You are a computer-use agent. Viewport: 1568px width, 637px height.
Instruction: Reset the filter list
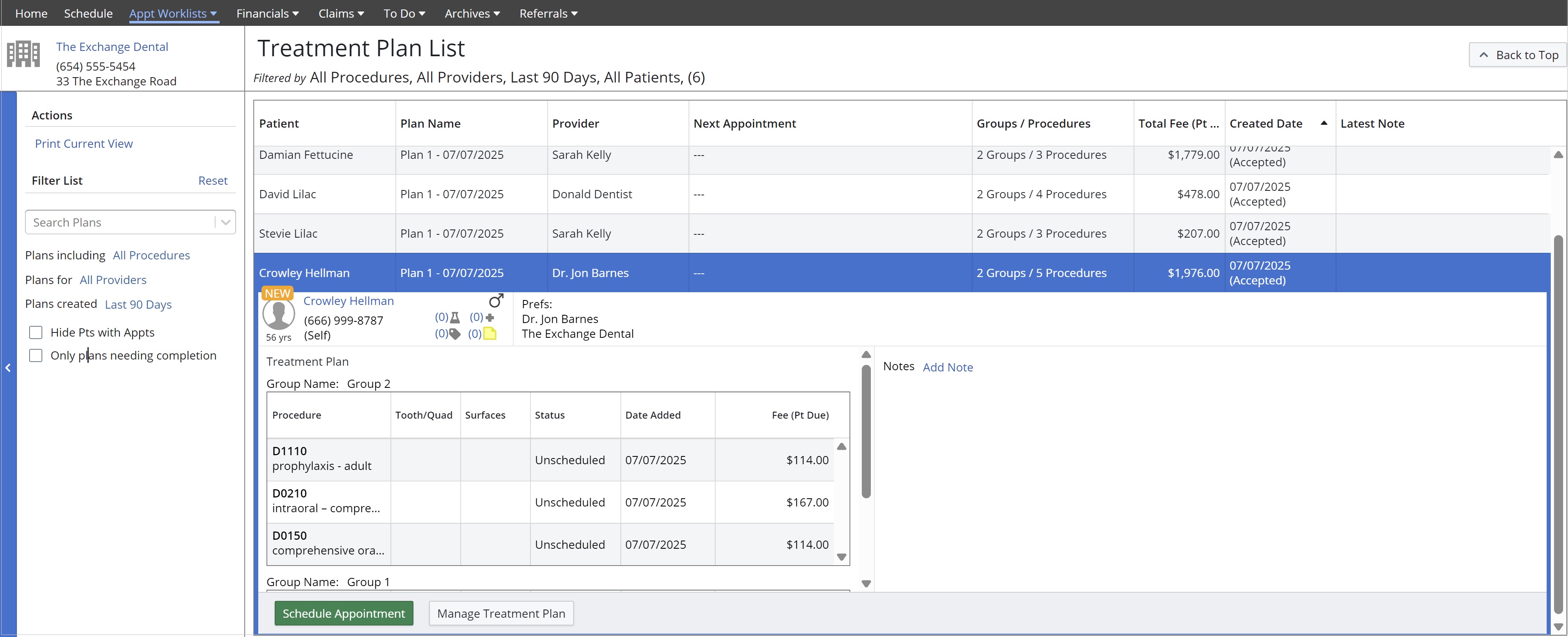coord(212,181)
